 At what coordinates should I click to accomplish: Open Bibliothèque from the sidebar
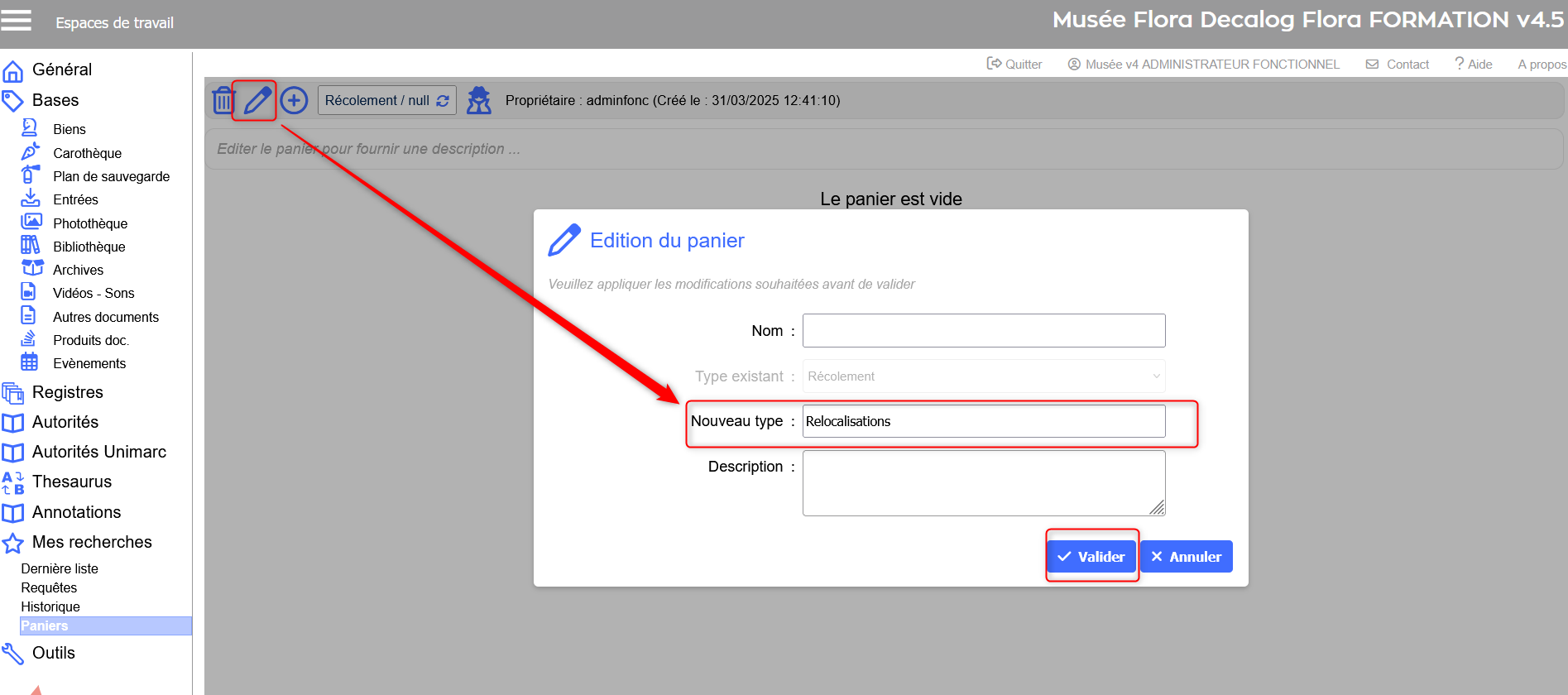coord(89,247)
